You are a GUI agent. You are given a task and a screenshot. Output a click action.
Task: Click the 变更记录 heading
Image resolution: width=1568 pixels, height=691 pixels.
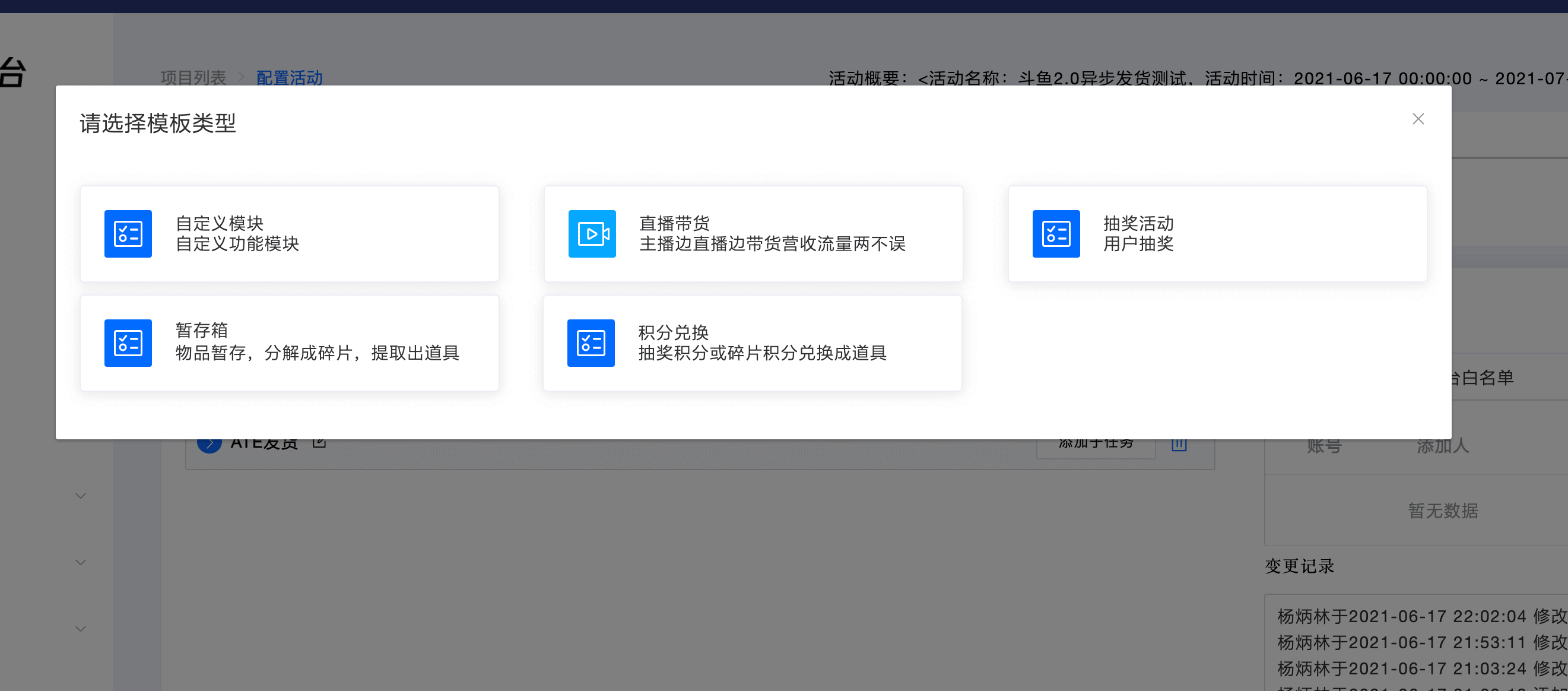(x=1299, y=566)
